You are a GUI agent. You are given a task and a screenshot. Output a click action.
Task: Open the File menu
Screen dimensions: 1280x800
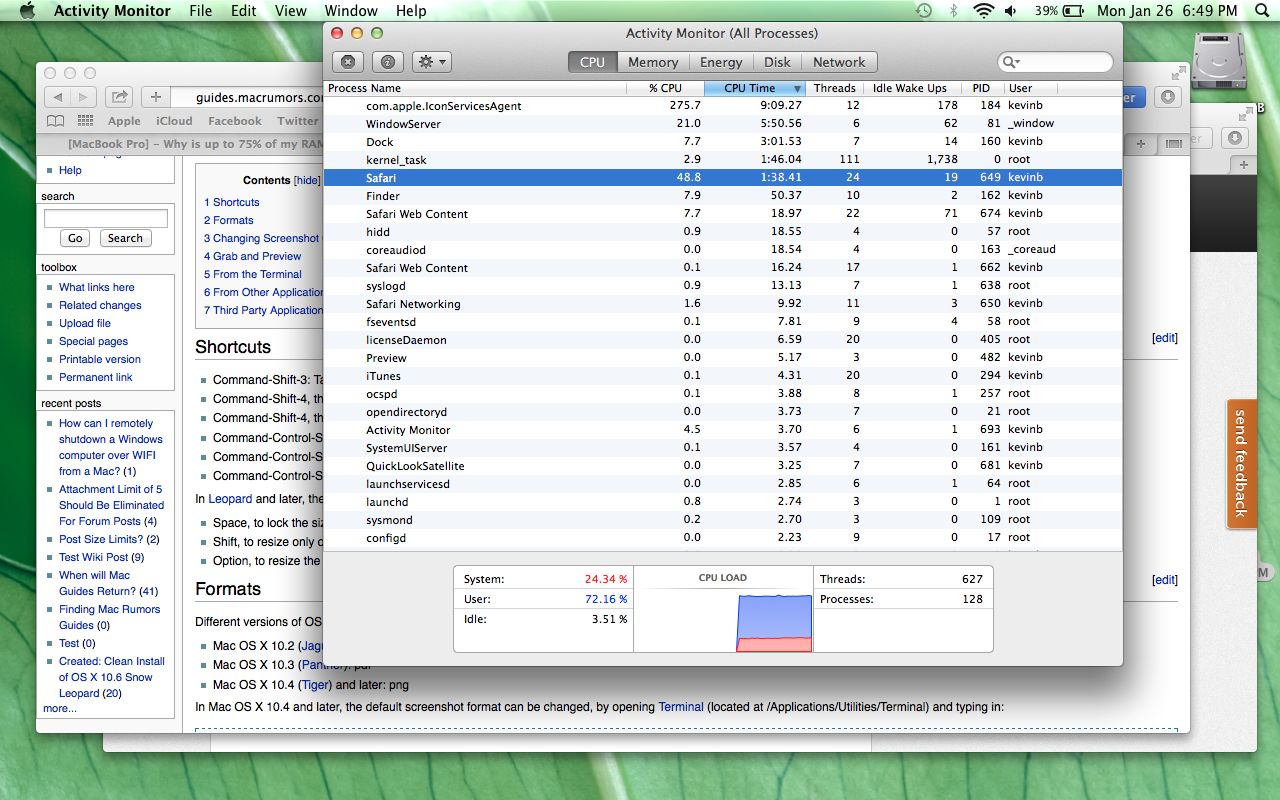tap(201, 11)
